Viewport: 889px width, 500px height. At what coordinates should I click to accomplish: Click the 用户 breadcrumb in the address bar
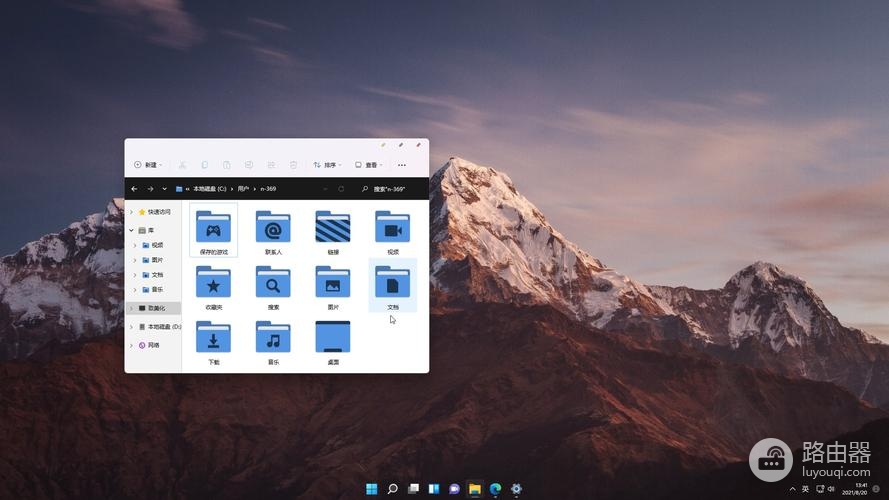coord(241,189)
